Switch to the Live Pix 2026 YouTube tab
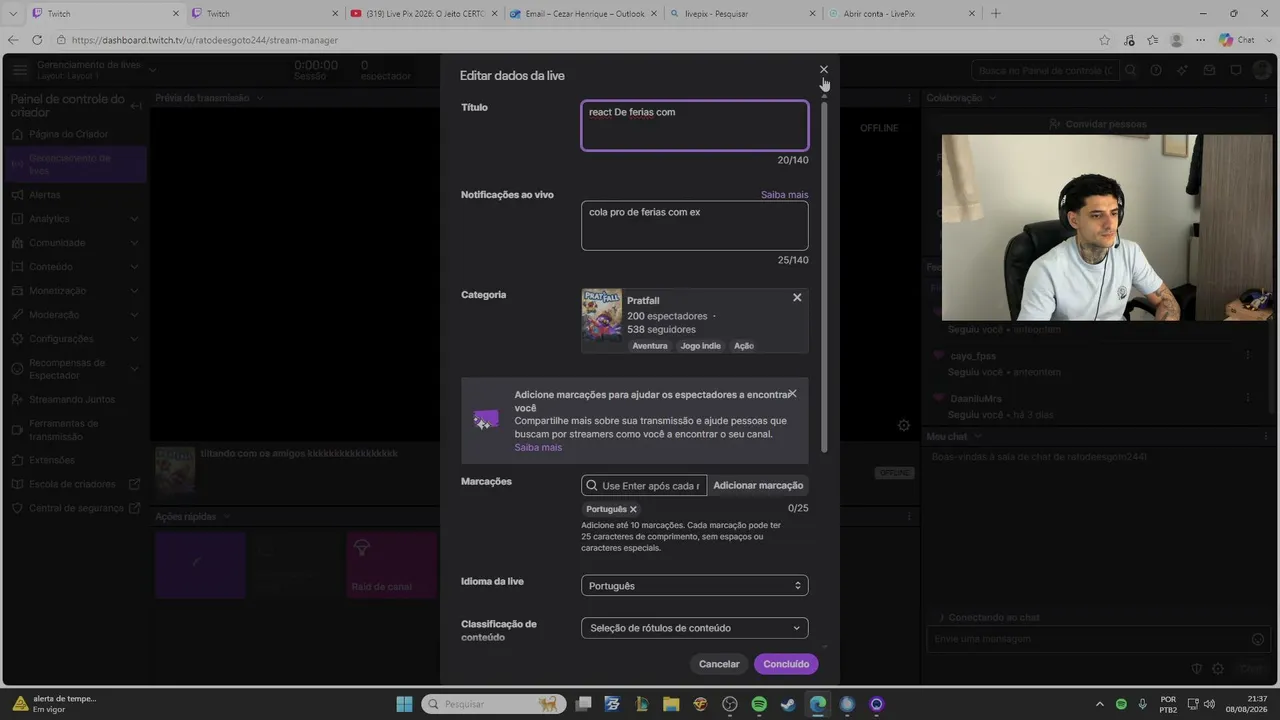 pyautogui.click(x=424, y=14)
